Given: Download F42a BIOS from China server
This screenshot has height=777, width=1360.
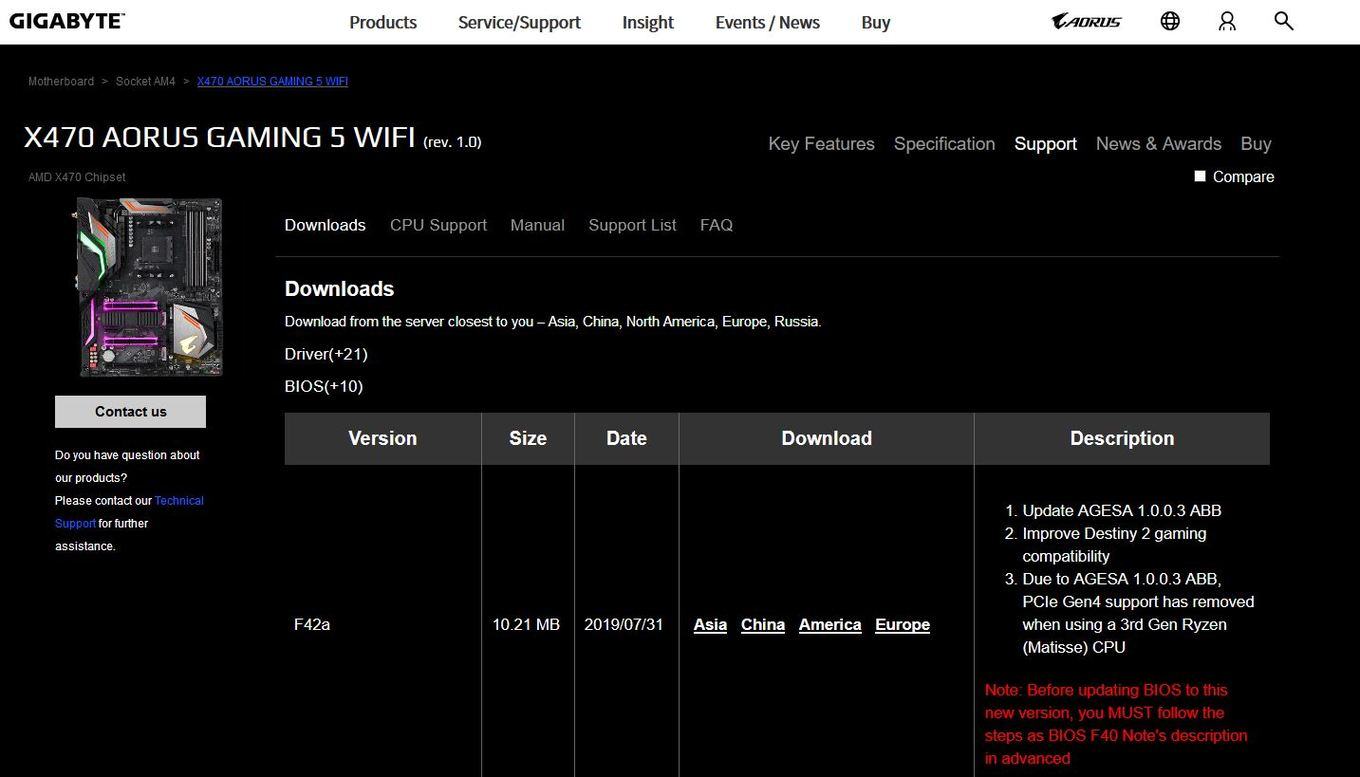Looking at the screenshot, I should click(x=763, y=625).
